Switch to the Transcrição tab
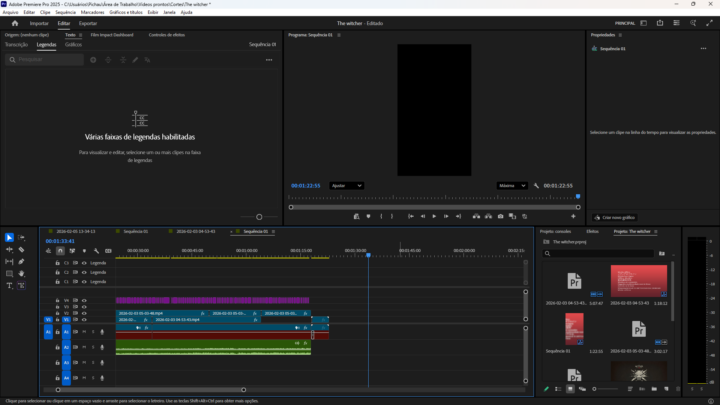The image size is (720, 405). [16, 45]
